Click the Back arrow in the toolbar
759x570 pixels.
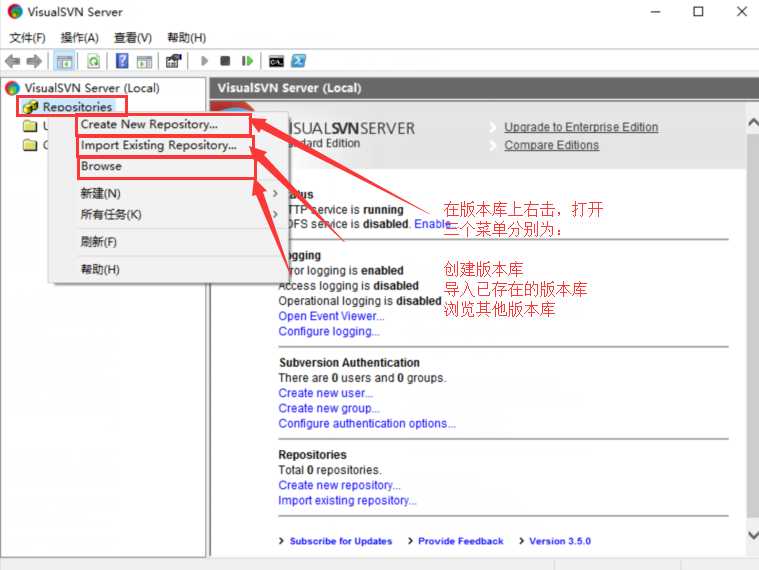(12, 61)
